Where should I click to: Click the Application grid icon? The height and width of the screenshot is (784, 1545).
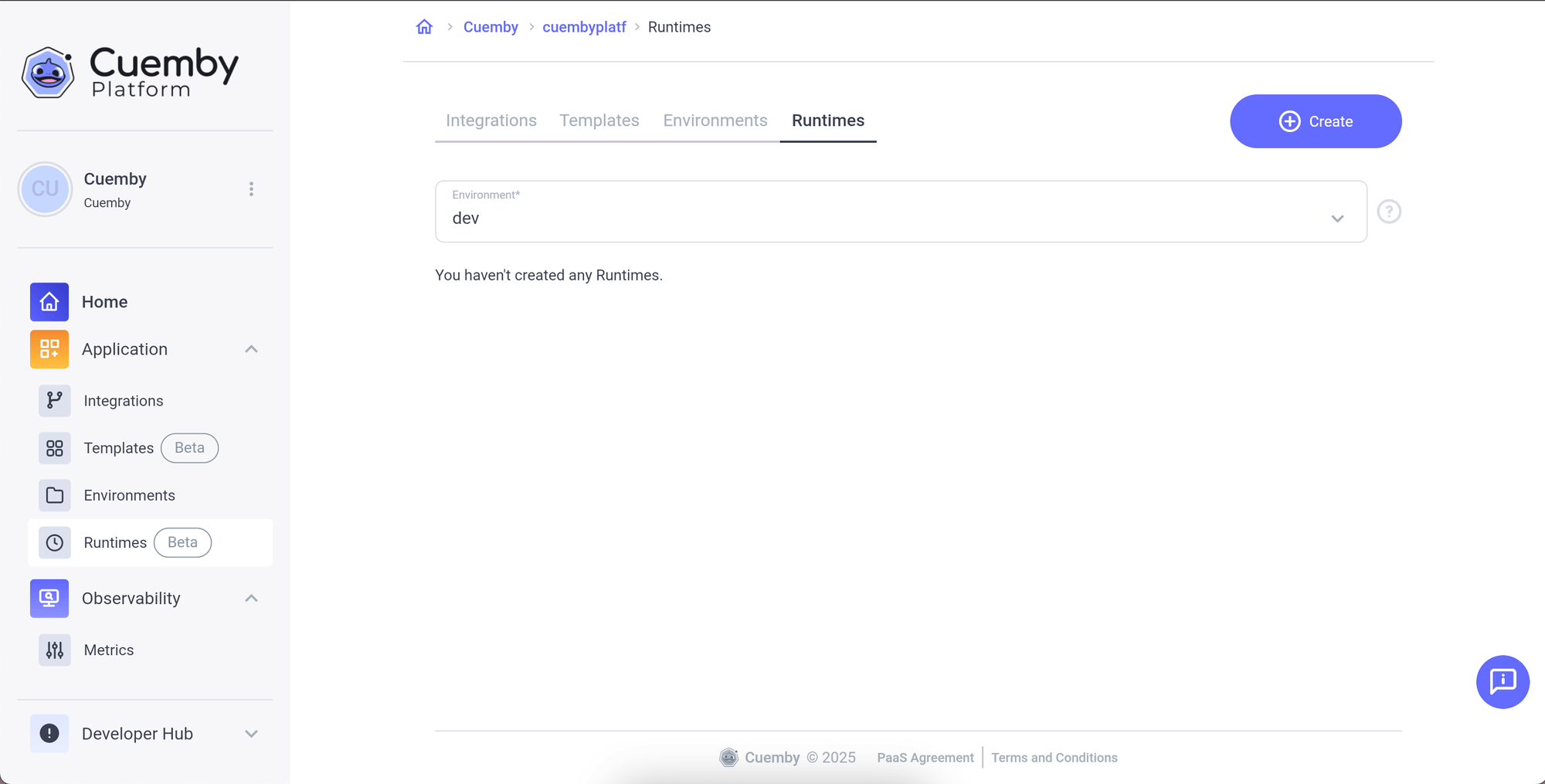coord(49,349)
